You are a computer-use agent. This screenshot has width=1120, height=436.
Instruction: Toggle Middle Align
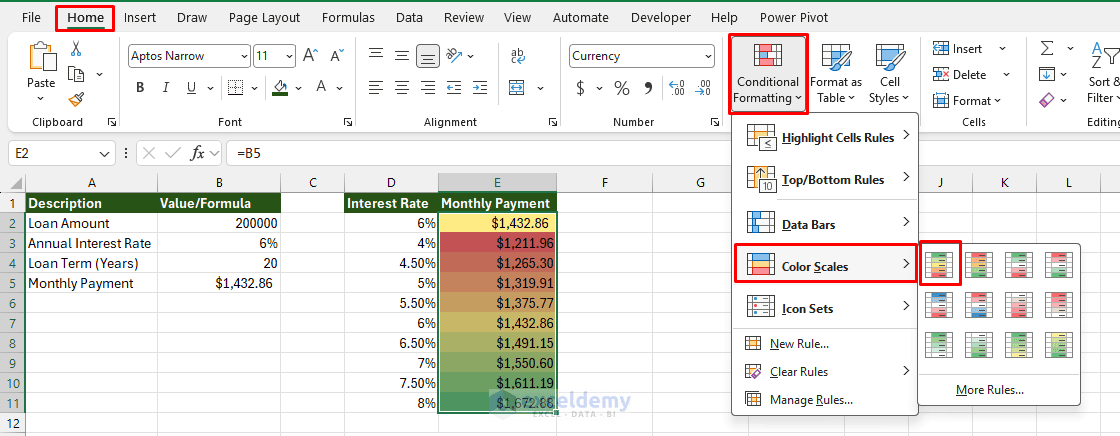[402, 56]
